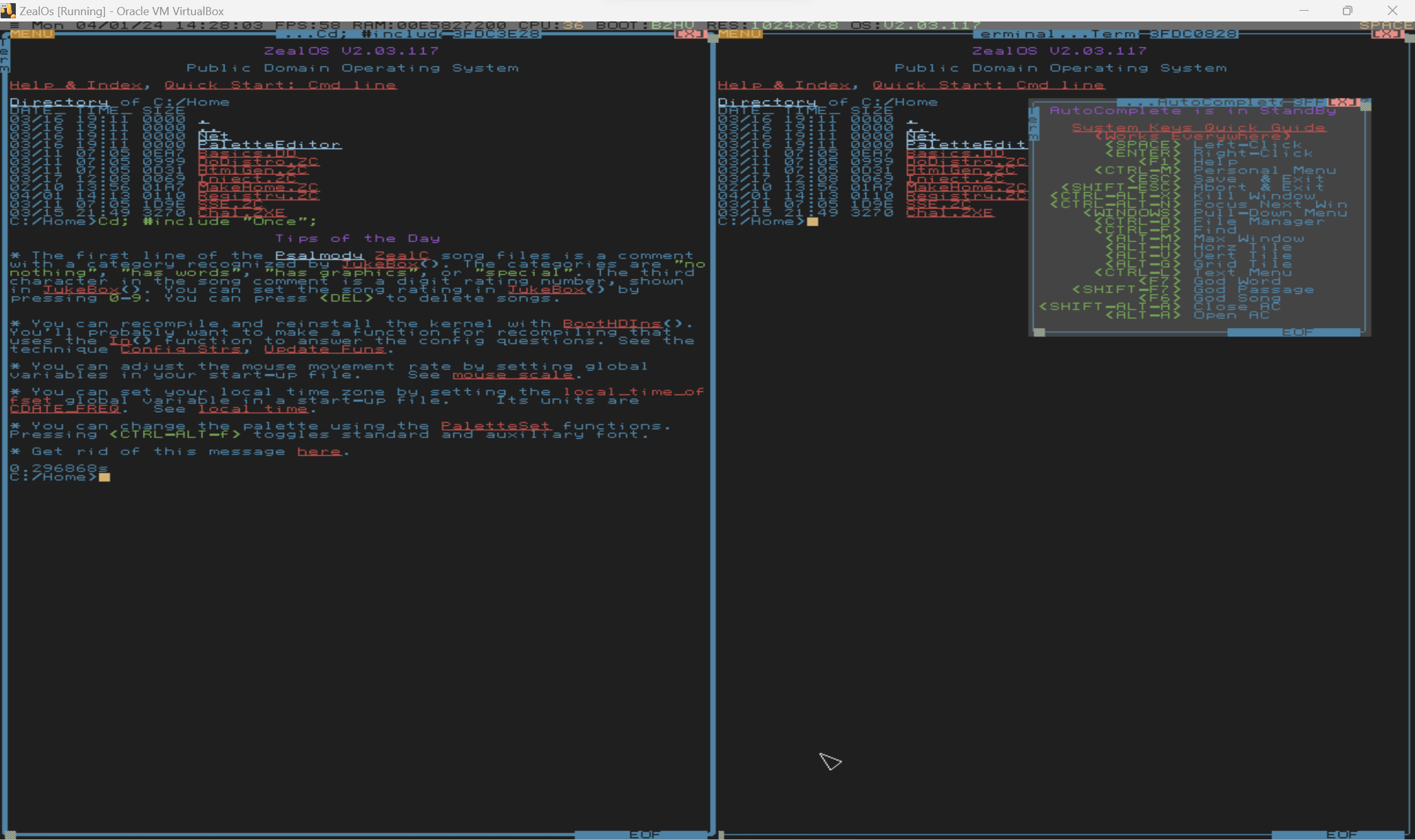
Task: Click 'here' link to remove tips message
Action: (319, 451)
